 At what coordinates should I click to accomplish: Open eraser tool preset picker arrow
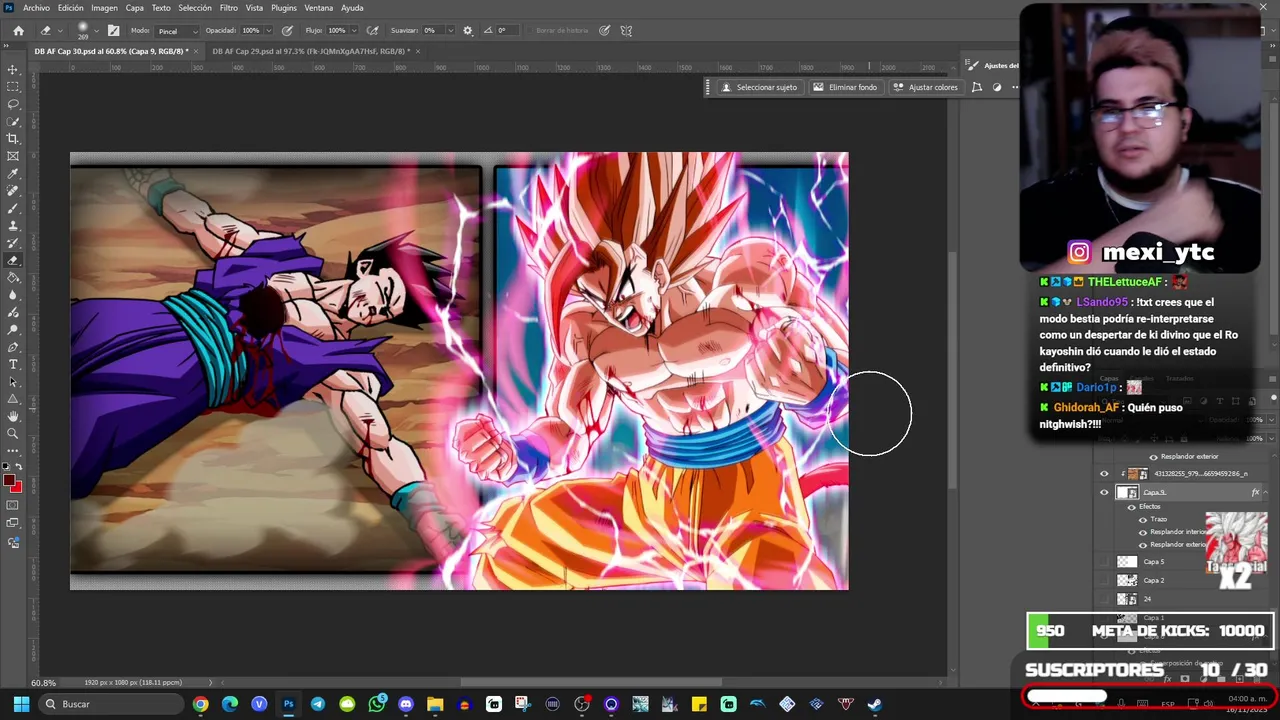pyautogui.click(x=58, y=31)
